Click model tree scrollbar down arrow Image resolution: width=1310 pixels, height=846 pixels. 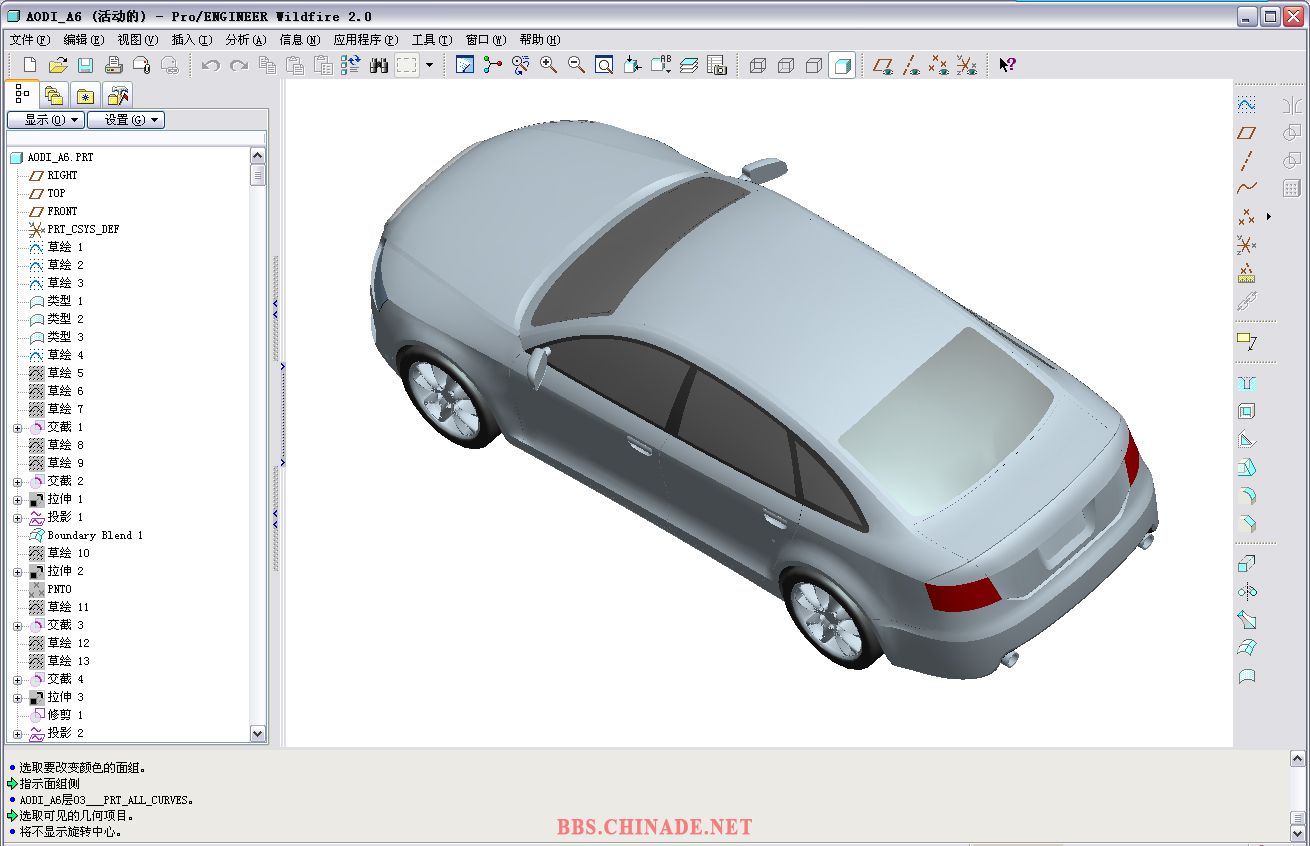coord(258,734)
